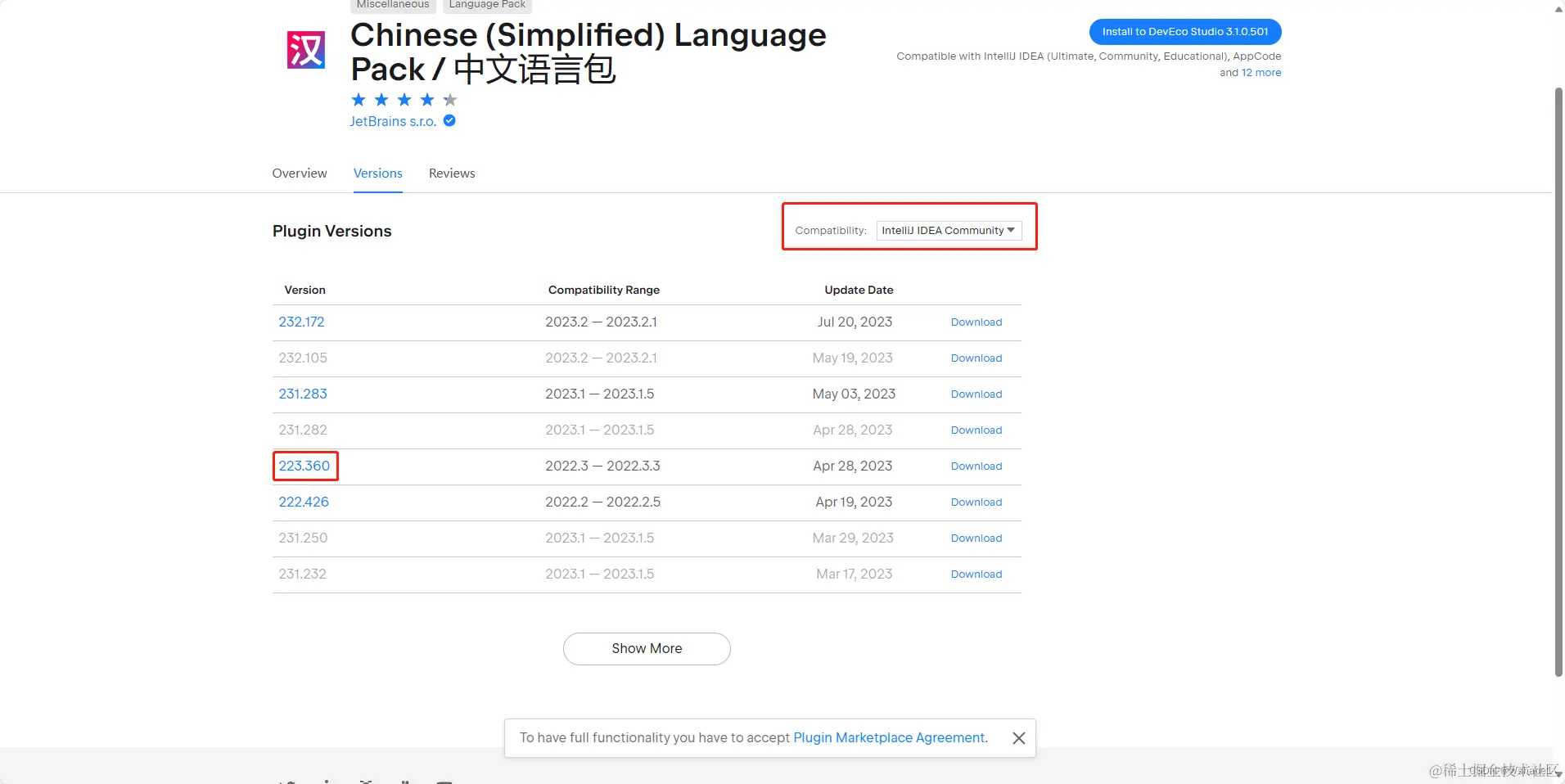Click the greyed-out version 231.232 text
The image size is (1565, 784).
(x=302, y=574)
